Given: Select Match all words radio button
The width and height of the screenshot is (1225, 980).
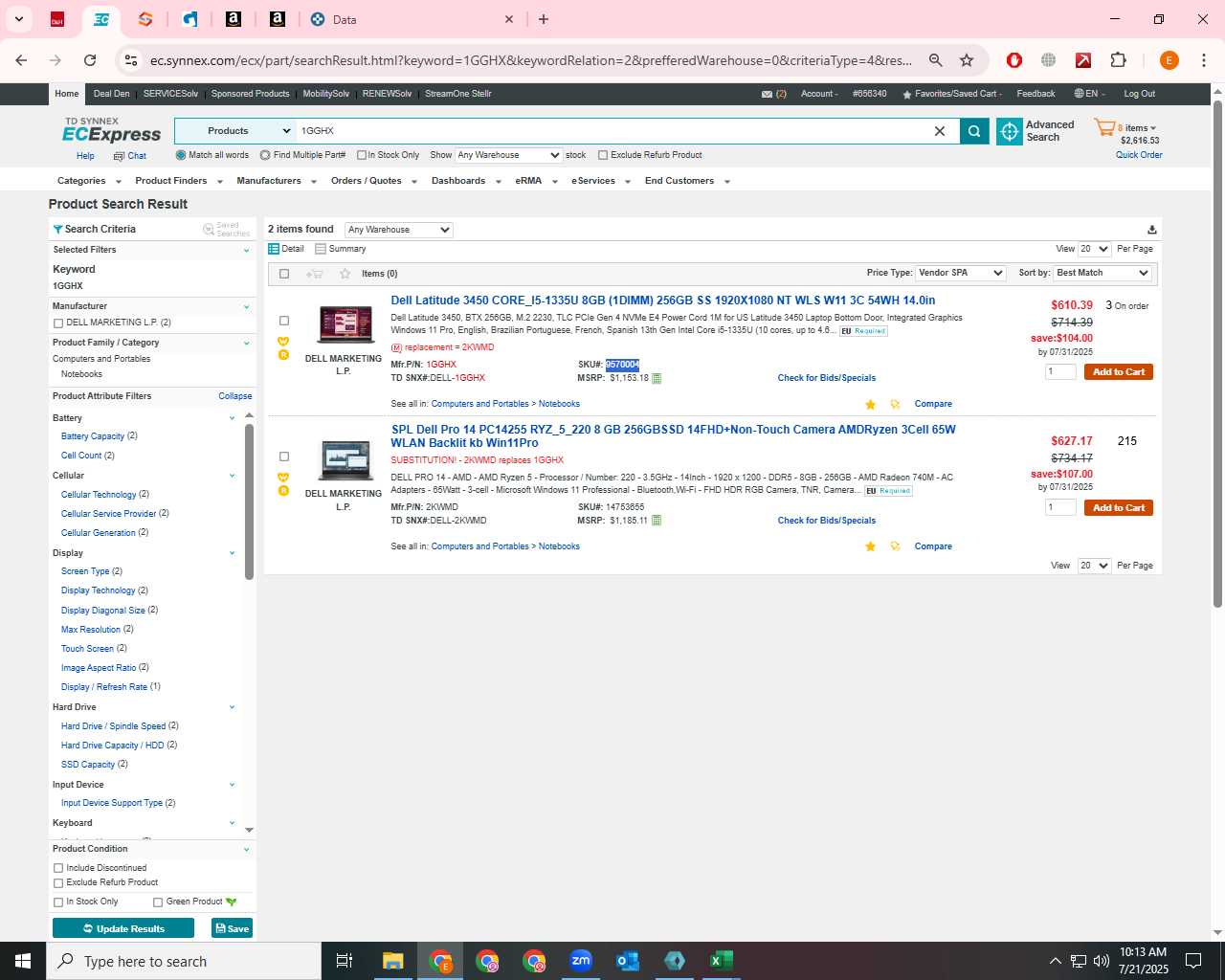Looking at the screenshot, I should (181, 155).
